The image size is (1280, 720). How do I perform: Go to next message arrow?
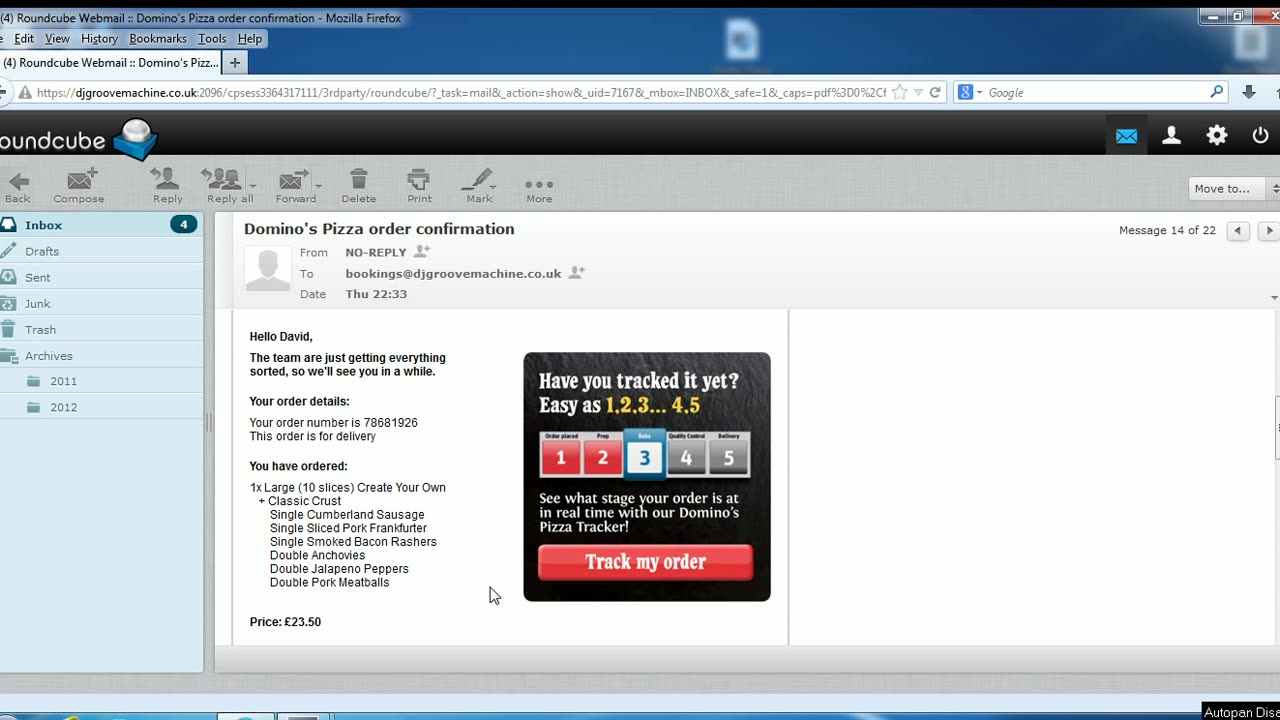[x=1268, y=231]
